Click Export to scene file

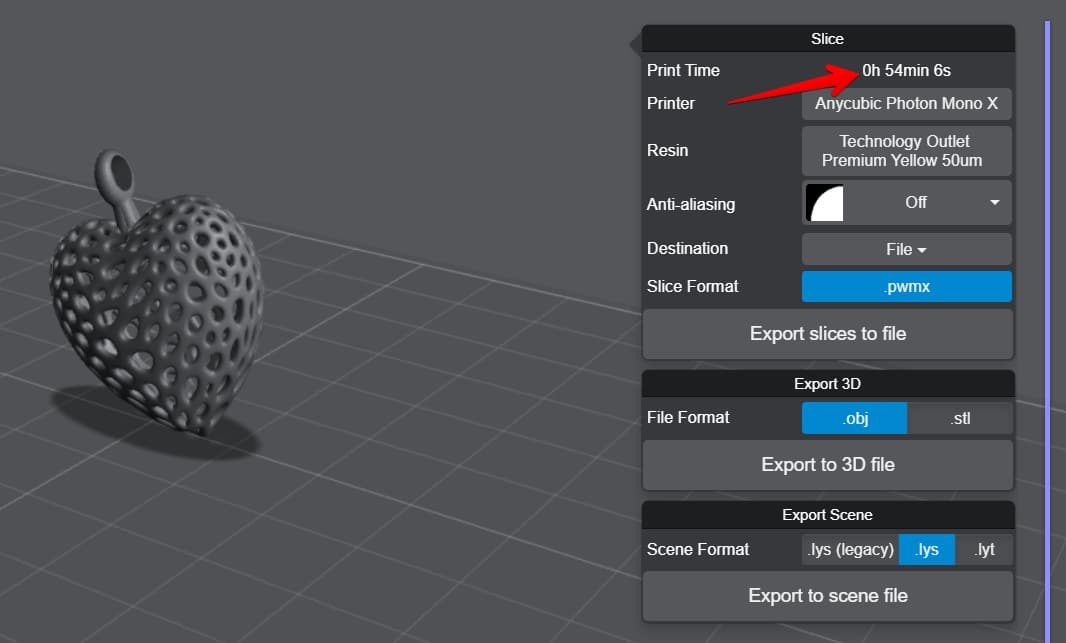click(828, 596)
